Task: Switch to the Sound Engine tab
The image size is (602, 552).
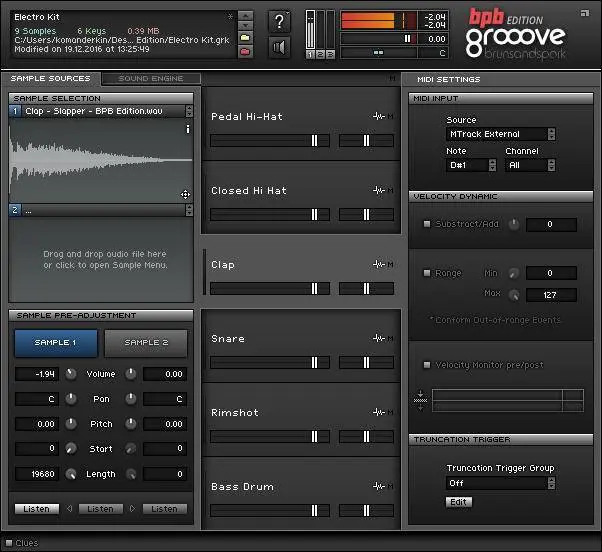Action: pyautogui.click(x=151, y=79)
